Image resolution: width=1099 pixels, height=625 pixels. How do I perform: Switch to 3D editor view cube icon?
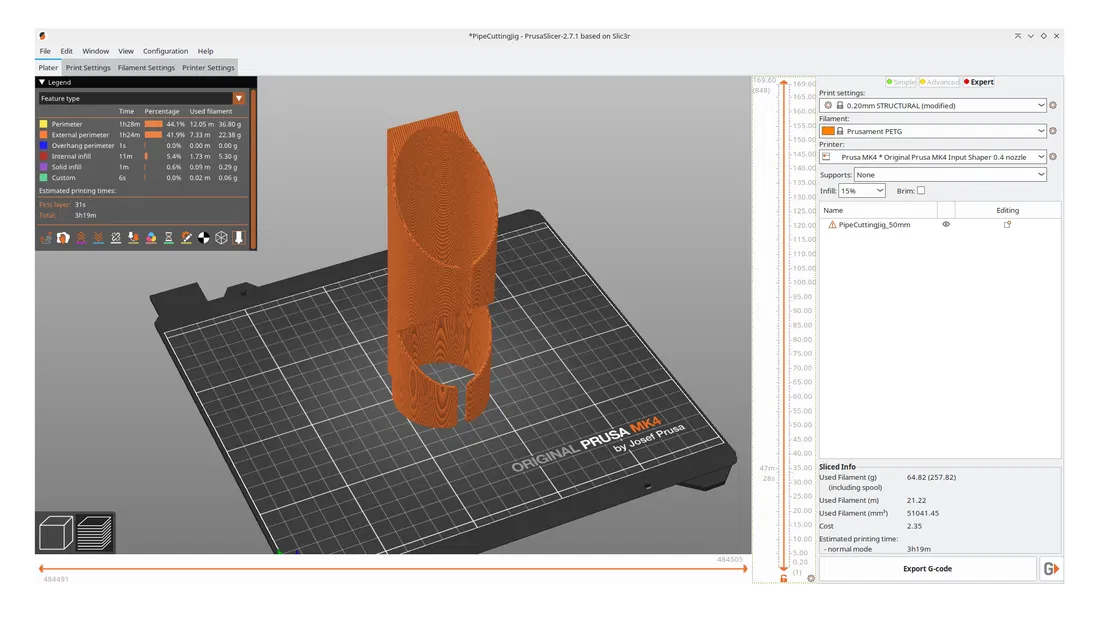click(55, 532)
